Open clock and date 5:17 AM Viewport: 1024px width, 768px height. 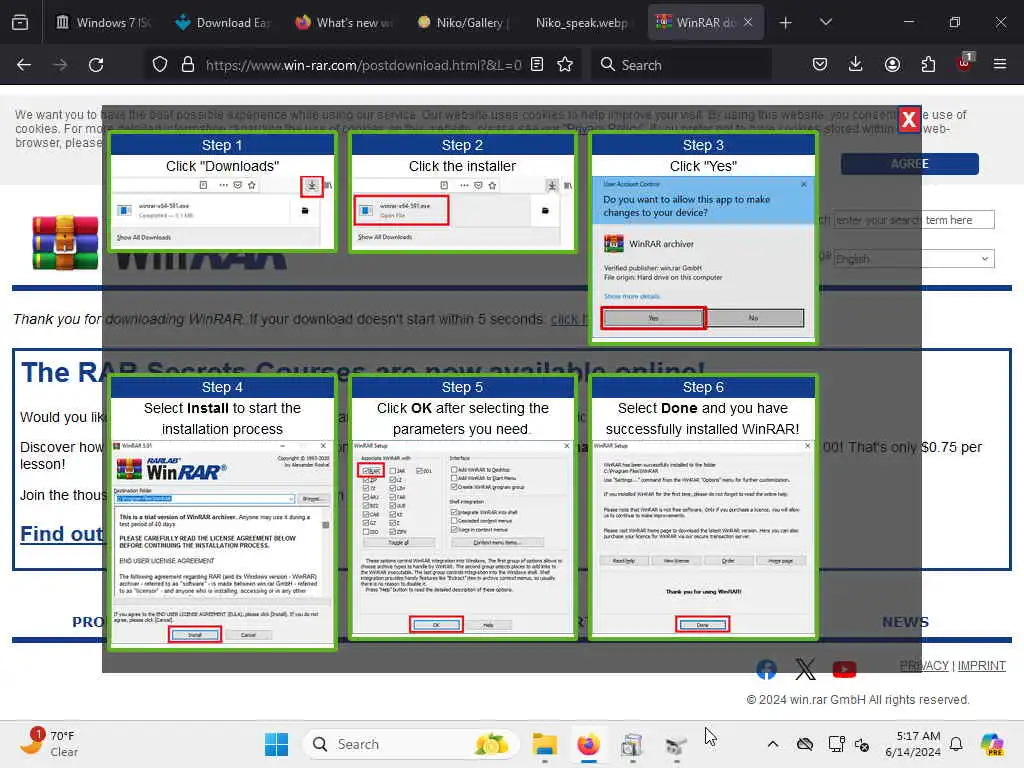coord(912,744)
